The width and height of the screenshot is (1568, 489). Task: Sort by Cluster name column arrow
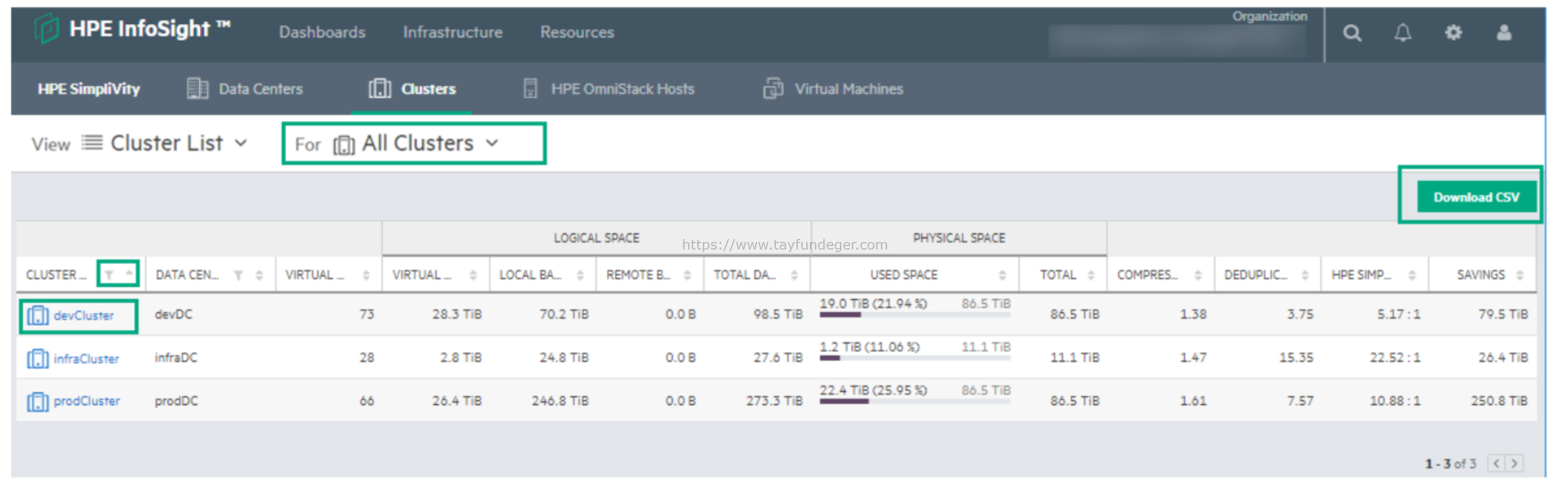129,274
